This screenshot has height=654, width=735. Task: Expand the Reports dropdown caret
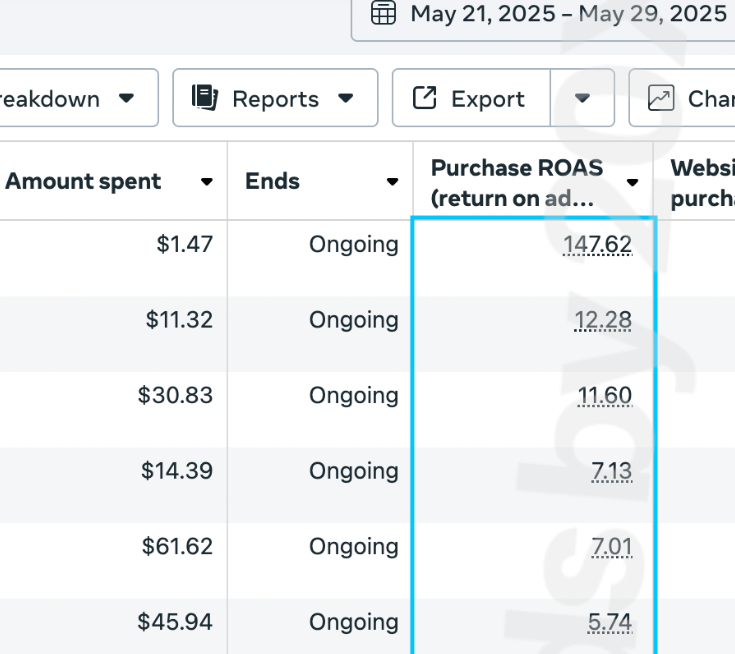[x=346, y=98]
